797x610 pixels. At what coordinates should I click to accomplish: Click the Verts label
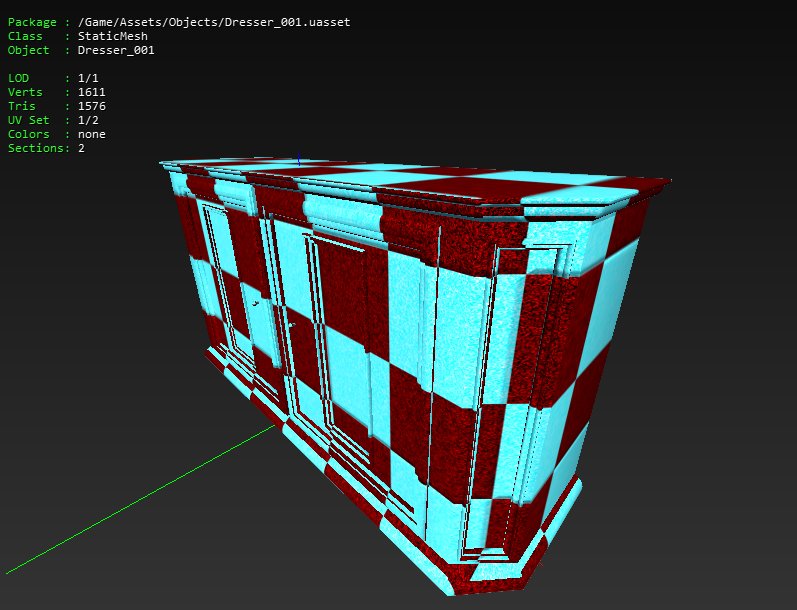point(25,92)
